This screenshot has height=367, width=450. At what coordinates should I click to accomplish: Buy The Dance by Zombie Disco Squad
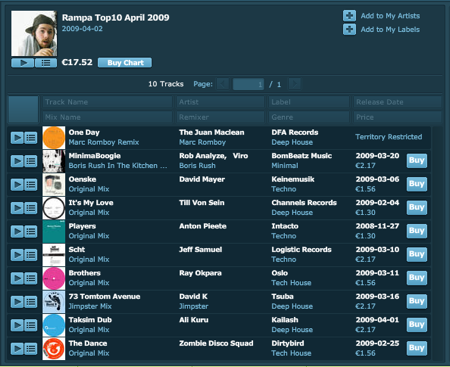point(417,348)
